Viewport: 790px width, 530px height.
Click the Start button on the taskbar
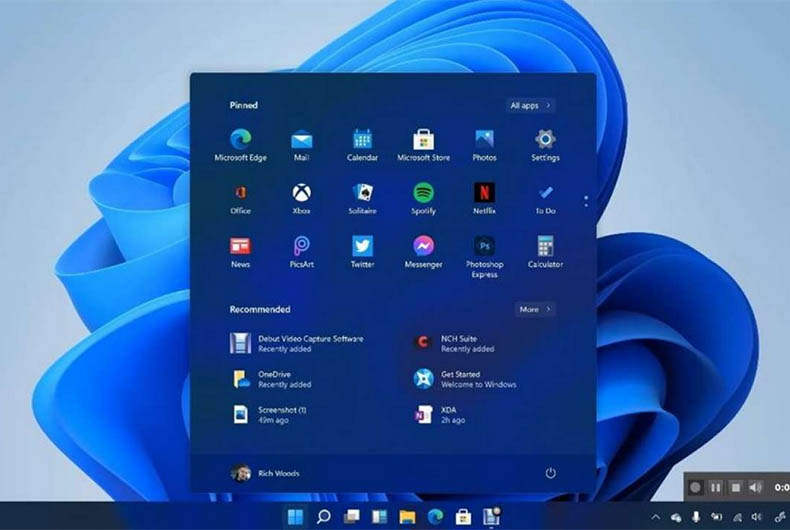[x=295, y=516]
